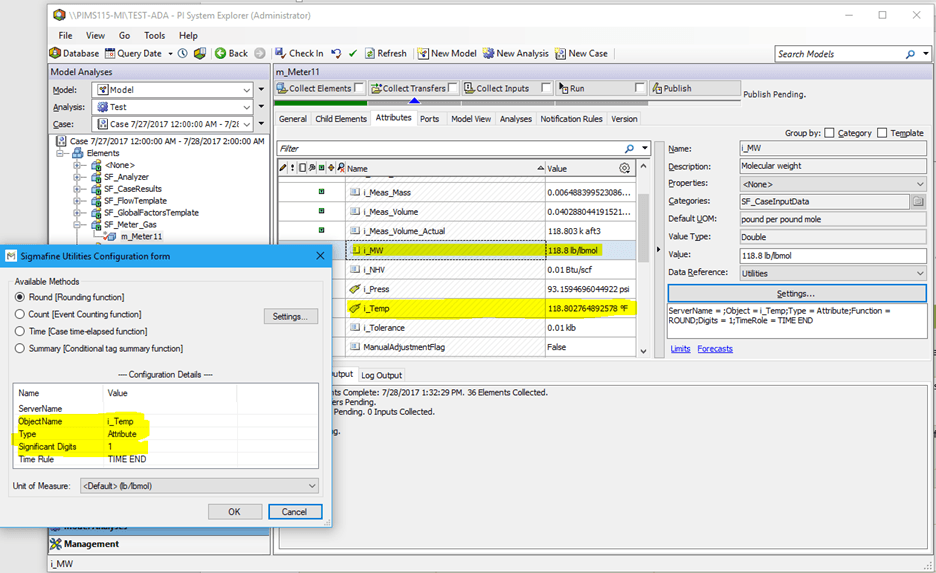Tick the Collect Elements checkbox
The width and height of the screenshot is (936, 573).
(360, 88)
